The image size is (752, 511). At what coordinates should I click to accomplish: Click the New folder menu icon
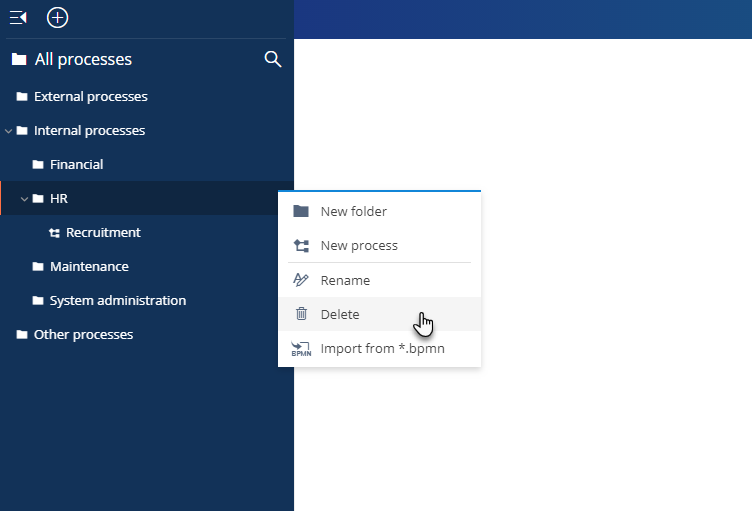pyautogui.click(x=301, y=211)
